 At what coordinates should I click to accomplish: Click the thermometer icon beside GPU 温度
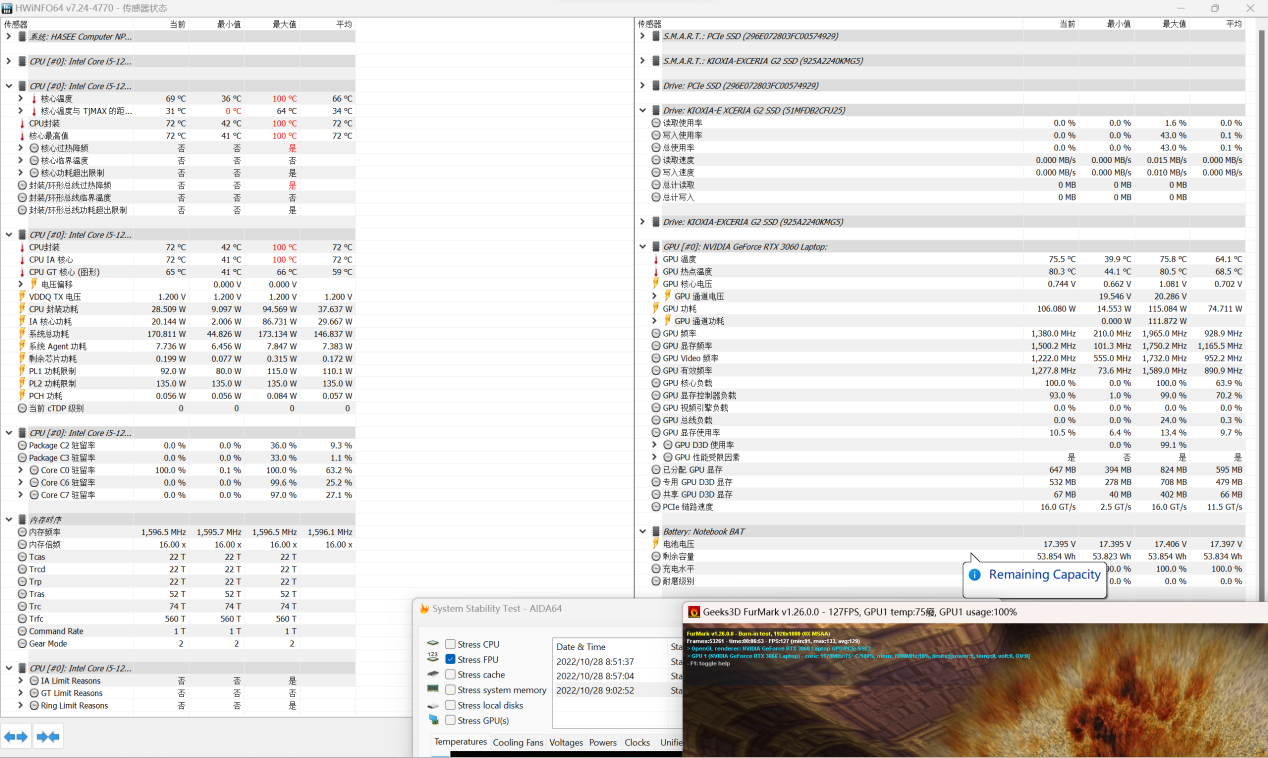tap(656, 259)
